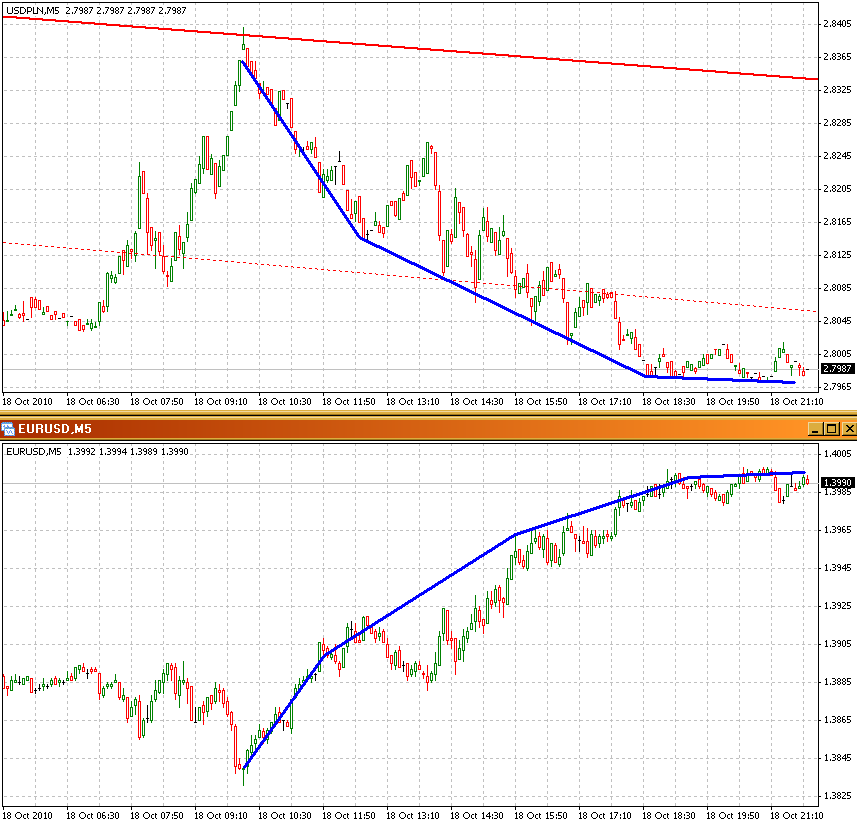Click '18 Oct 11:50' on USDPLN time axis
The image size is (857, 824).
tap(349, 402)
